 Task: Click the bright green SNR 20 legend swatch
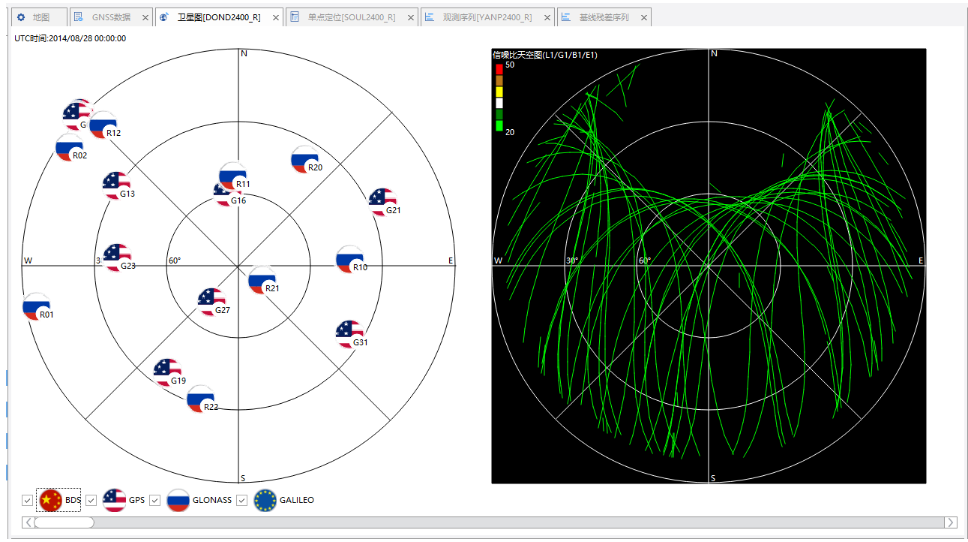pos(499,126)
